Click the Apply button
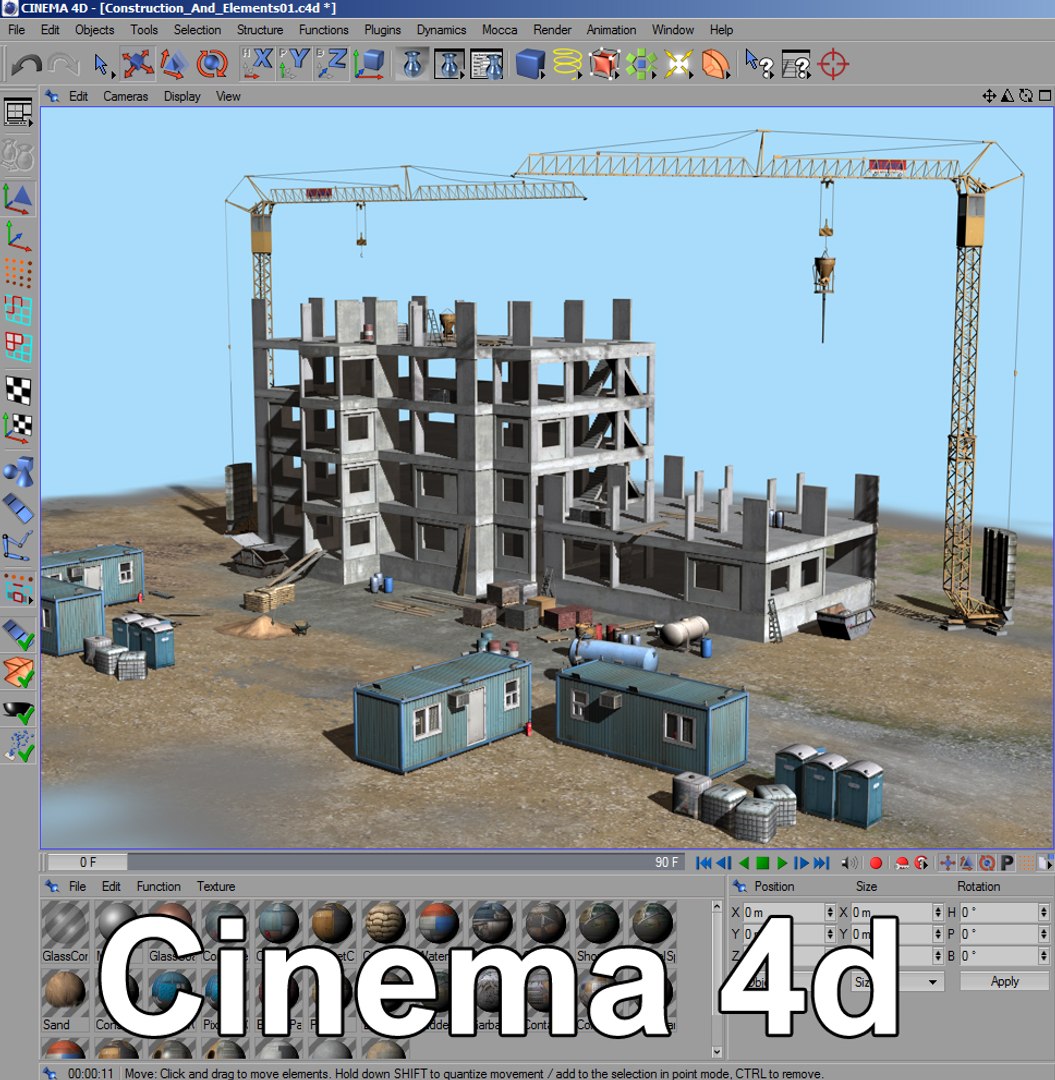This screenshot has width=1055, height=1080. 1004,982
